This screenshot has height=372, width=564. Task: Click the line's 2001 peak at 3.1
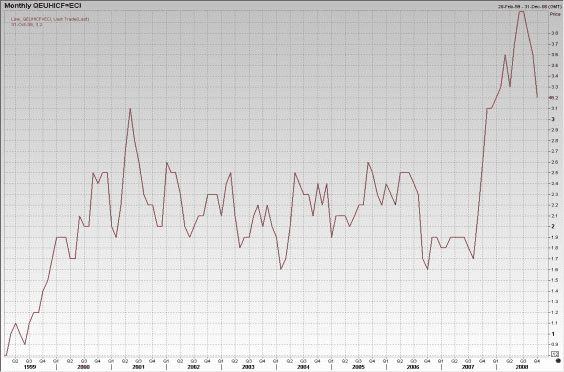tap(130, 108)
